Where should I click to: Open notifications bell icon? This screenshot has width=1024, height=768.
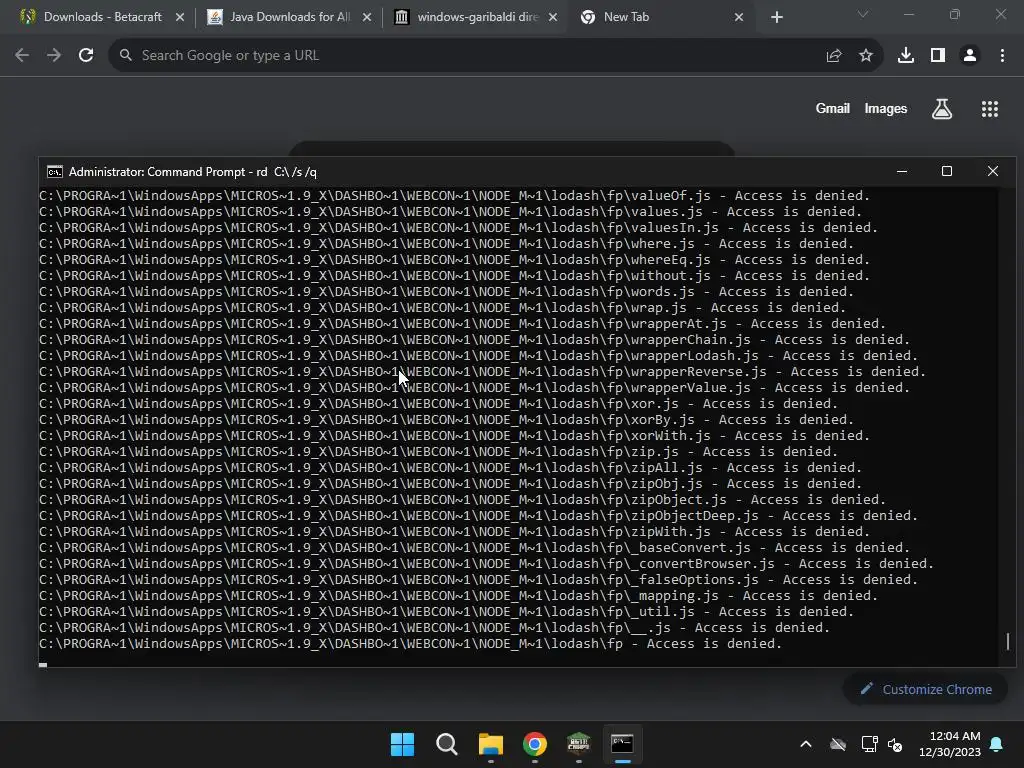997,744
